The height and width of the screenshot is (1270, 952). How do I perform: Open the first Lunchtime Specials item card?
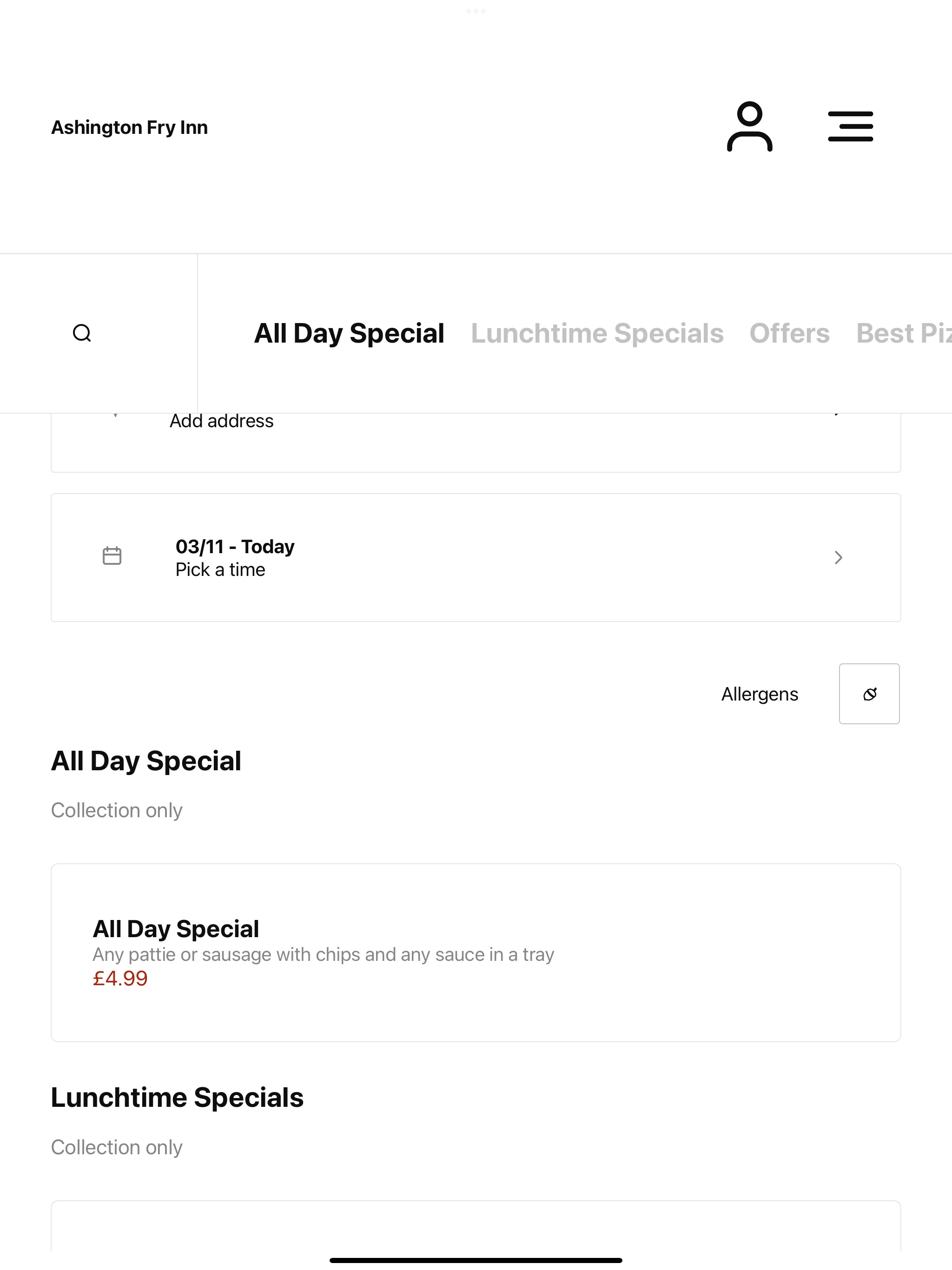point(476,1226)
